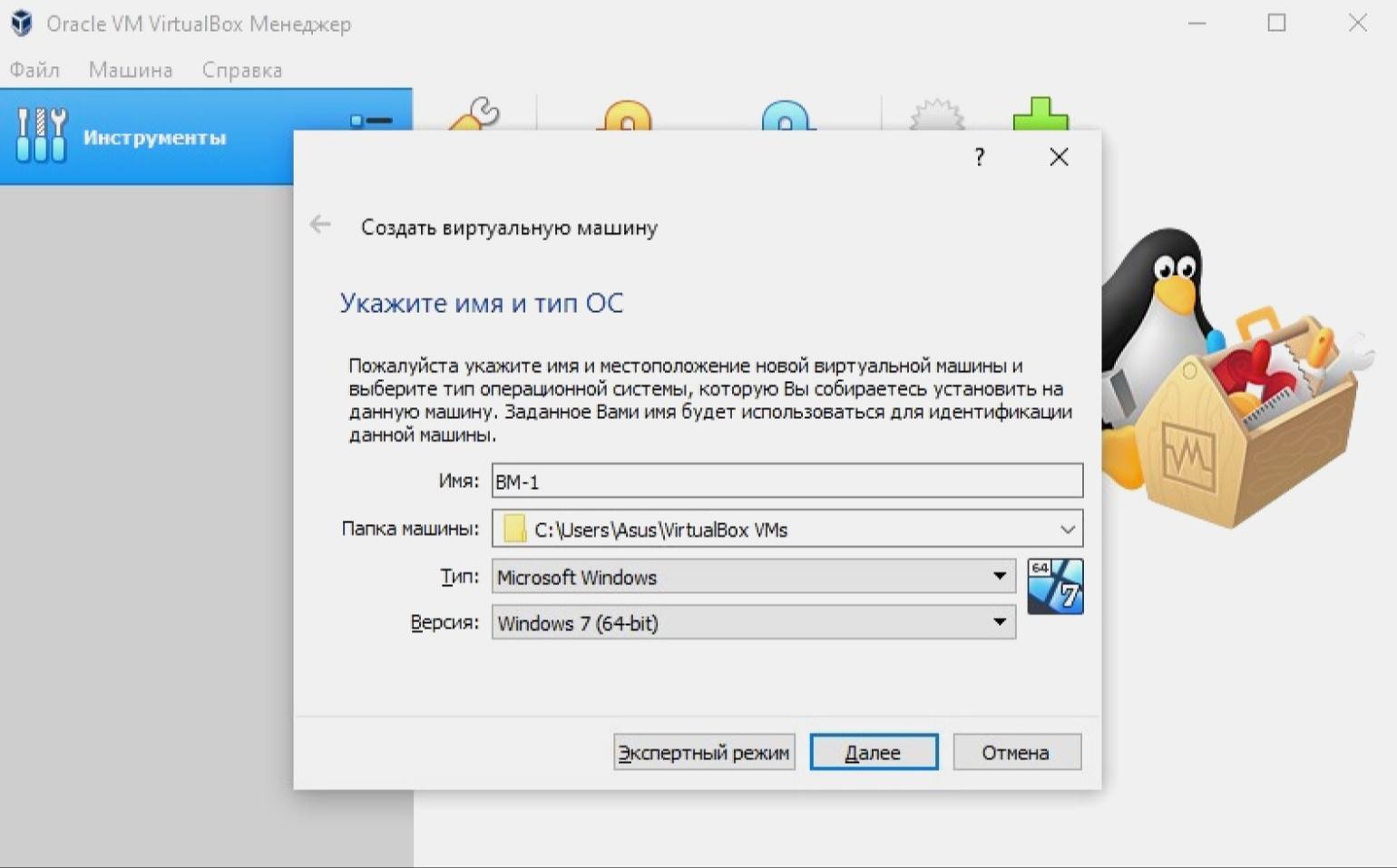1397x868 pixels.
Task: Minimize the VirtualBox Manager window
Action: pos(1197,24)
